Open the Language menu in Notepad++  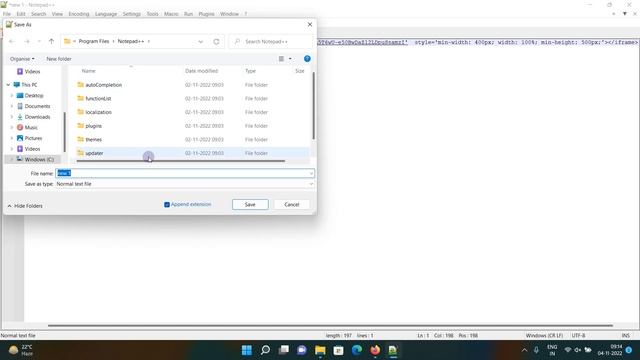[x=106, y=14]
